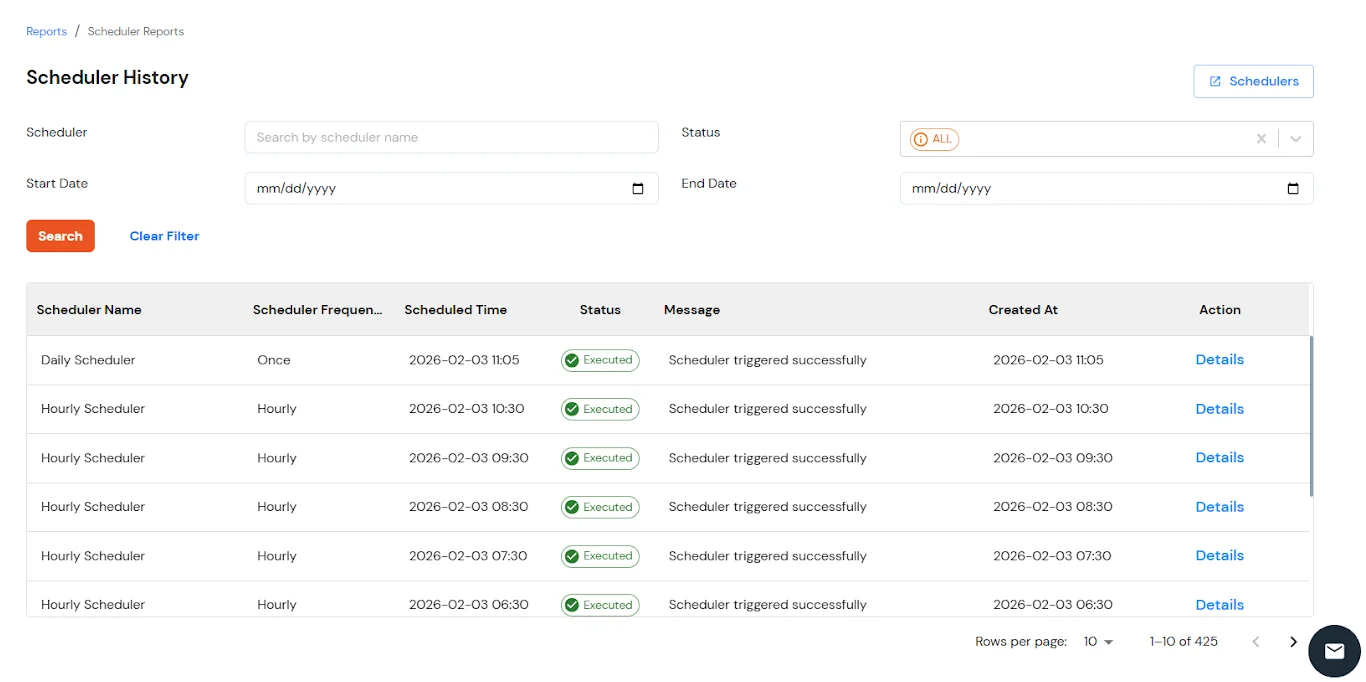Open the Start Date calendar picker
This screenshot has width=1366, height=682.
coord(638,188)
